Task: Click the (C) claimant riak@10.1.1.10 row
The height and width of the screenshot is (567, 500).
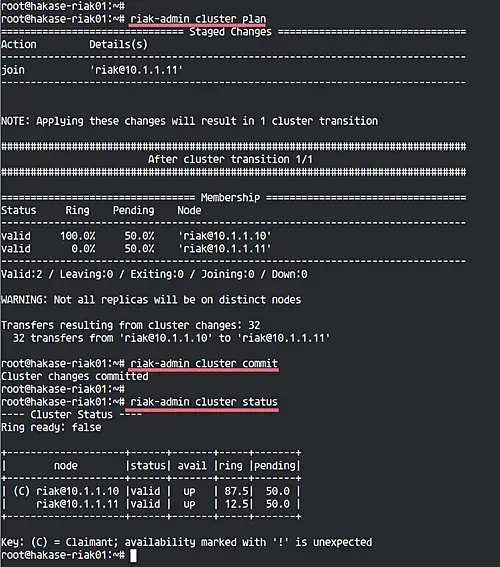Action: pos(151,491)
